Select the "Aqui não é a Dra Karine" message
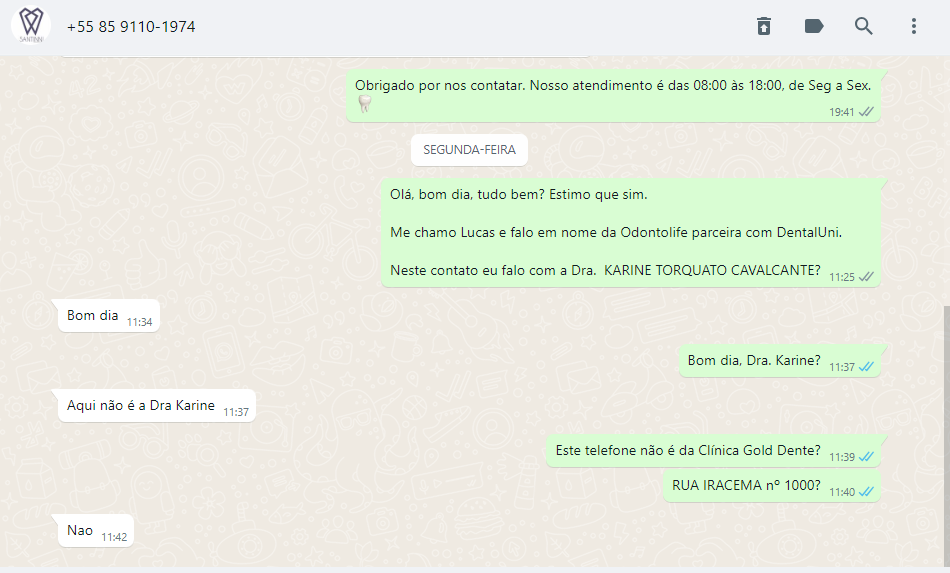 click(157, 406)
